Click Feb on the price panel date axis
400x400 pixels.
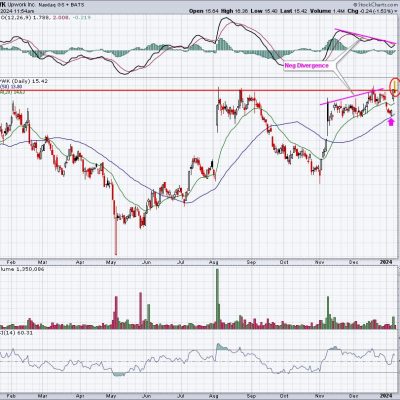pos(10,262)
